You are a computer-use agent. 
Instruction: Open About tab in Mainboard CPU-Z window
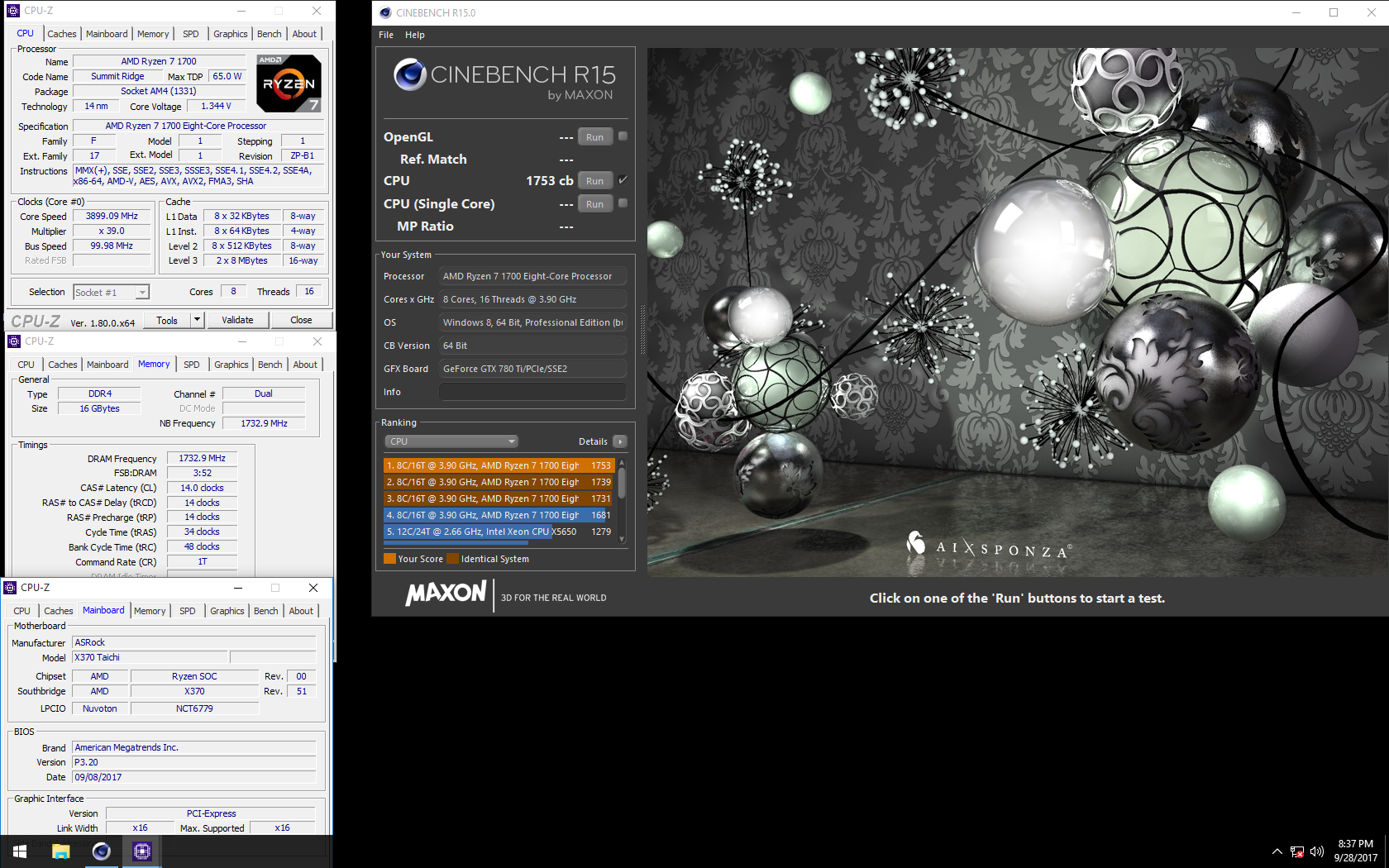coord(301,611)
